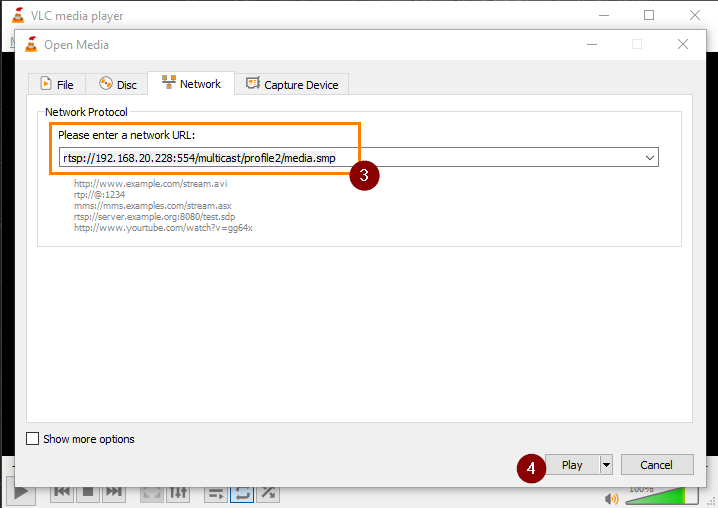The image size is (718, 508).
Task: Toggle the playlist view in VLC
Action: click(216, 493)
